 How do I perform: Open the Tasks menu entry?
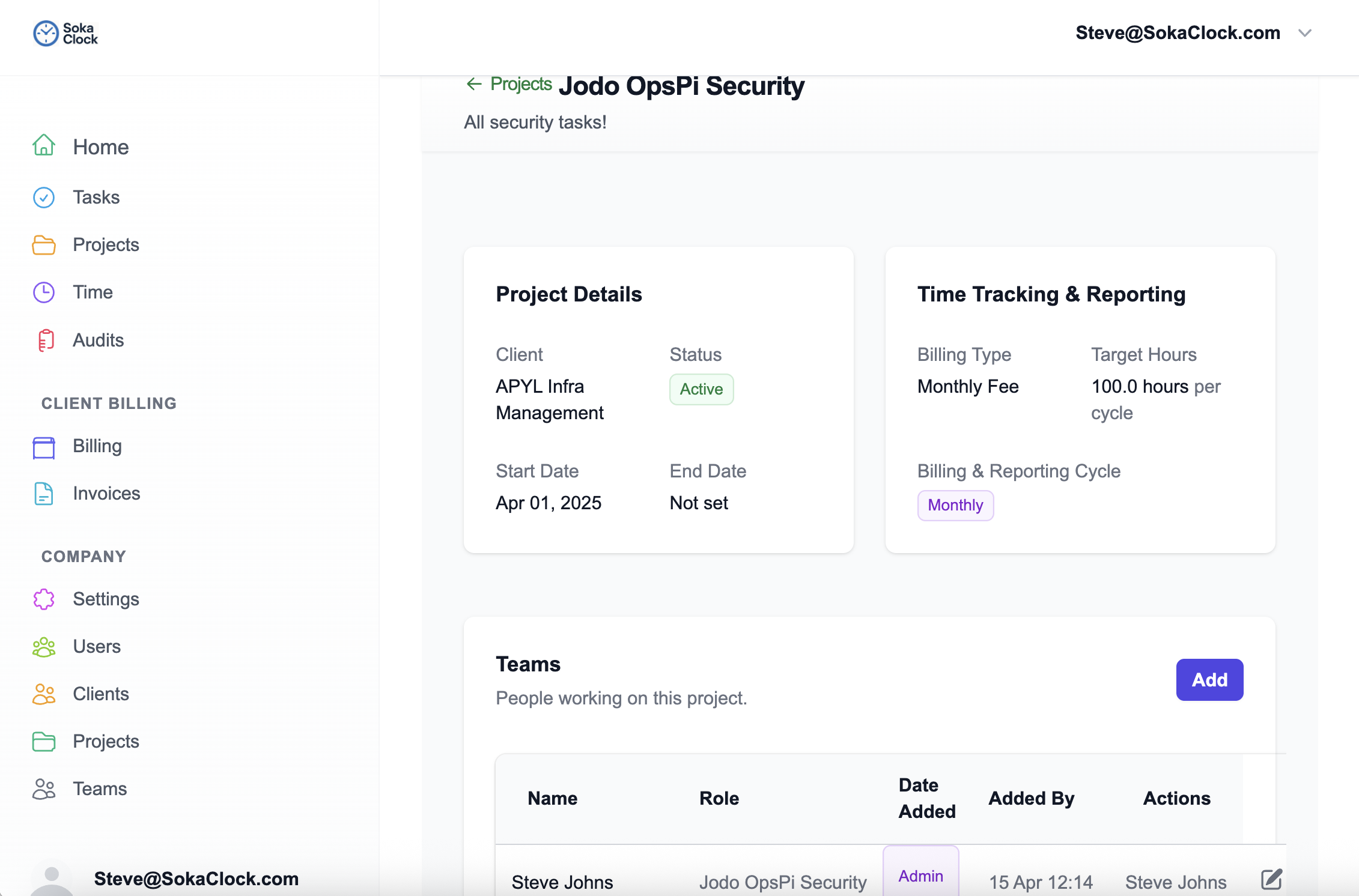(96, 197)
